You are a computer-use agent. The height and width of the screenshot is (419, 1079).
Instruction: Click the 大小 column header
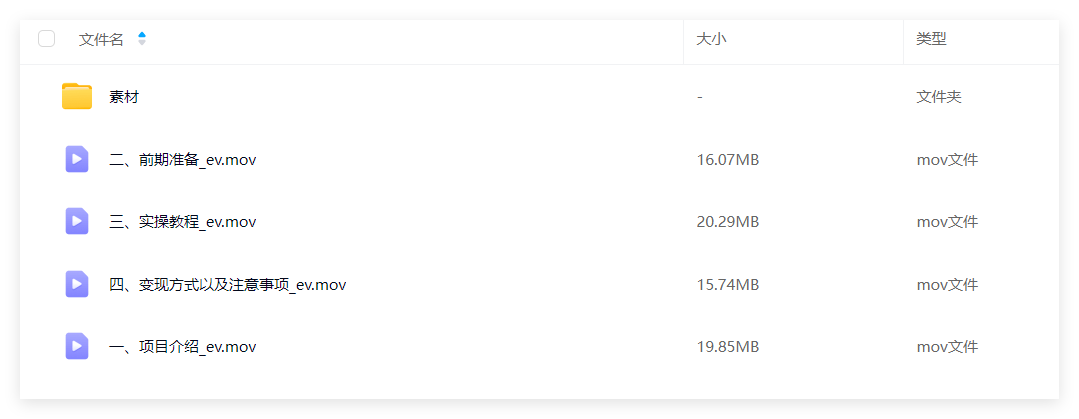(x=712, y=39)
